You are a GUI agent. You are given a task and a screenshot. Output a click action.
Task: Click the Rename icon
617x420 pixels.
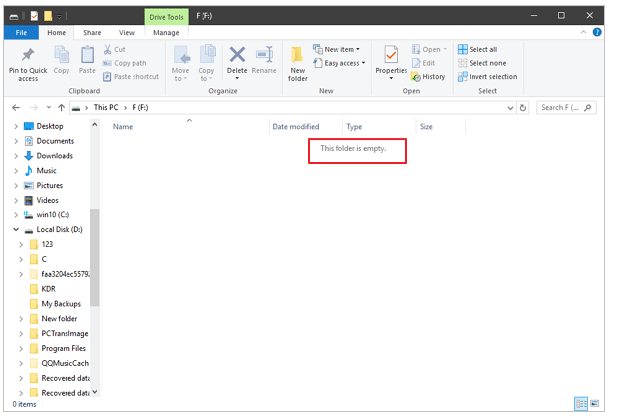click(x=264, y=56)
